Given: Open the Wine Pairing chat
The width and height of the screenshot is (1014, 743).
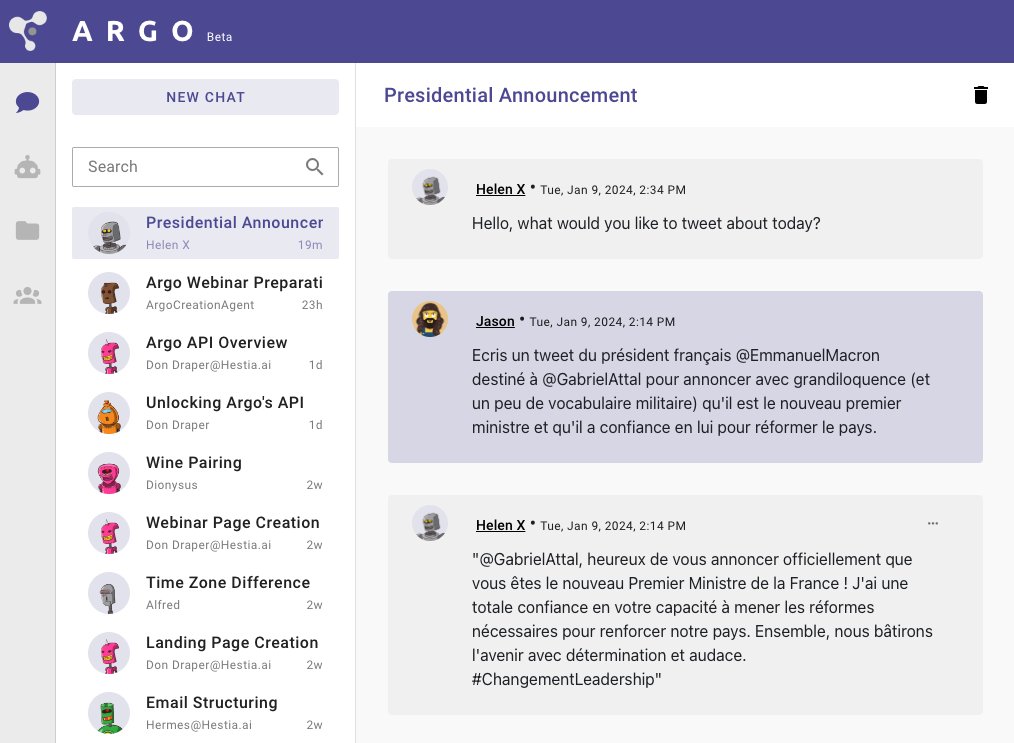Looking at the screenshot, I should [x=205, y=473].
